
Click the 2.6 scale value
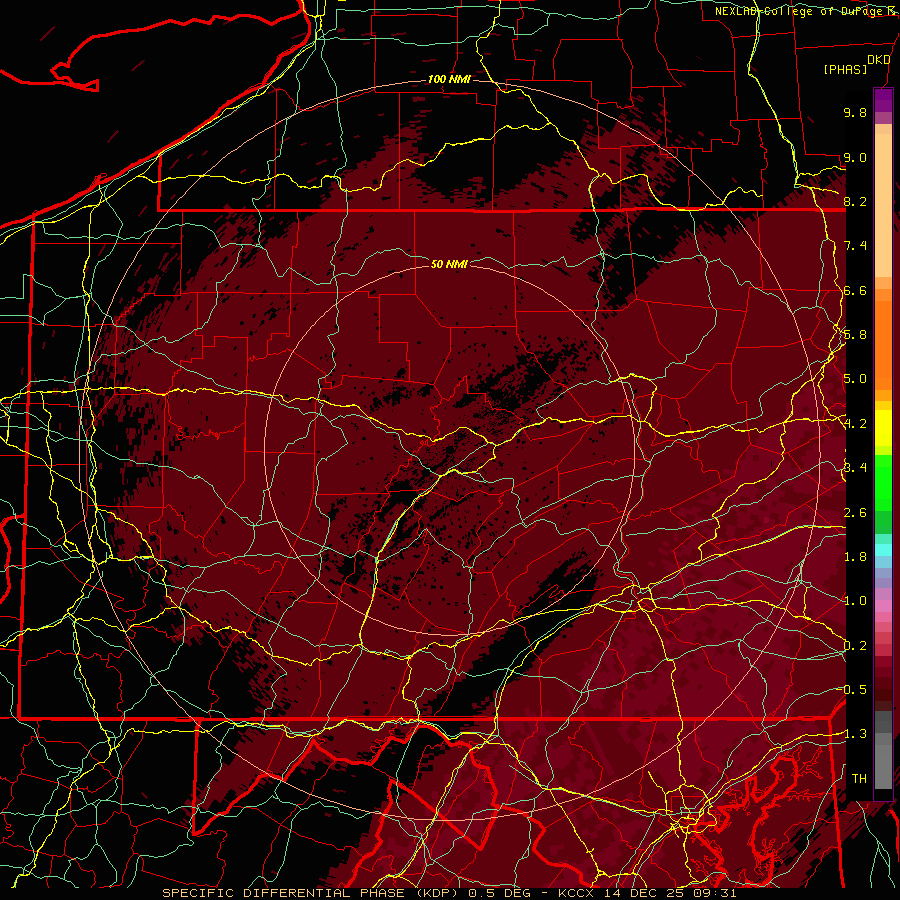(x=855, y=513)
